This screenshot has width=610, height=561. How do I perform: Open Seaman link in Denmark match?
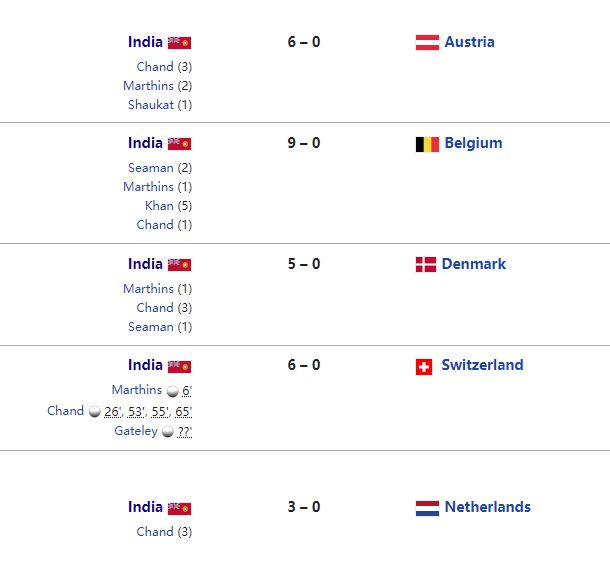point(151,327)
